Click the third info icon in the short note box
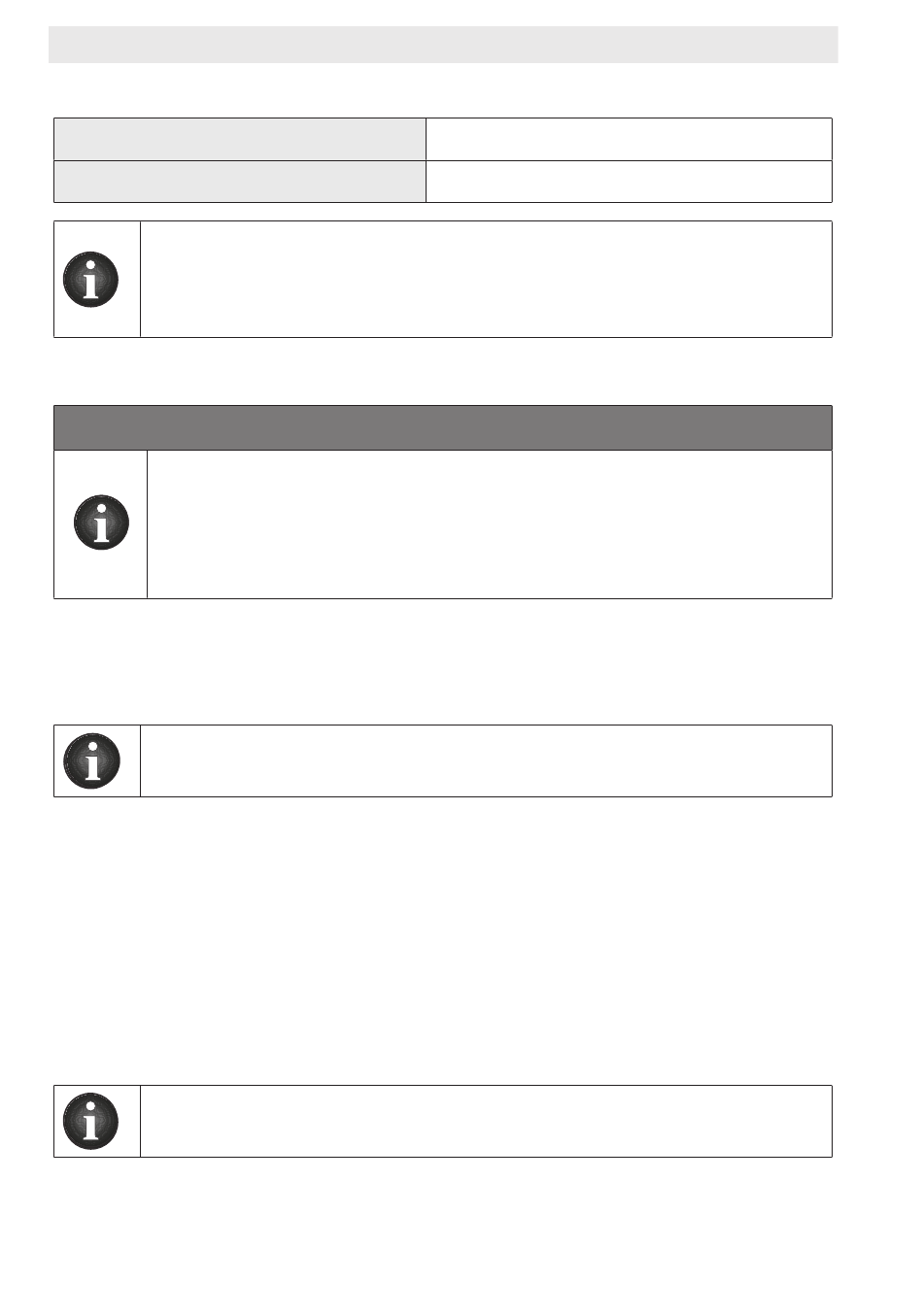 click(91, 759)
